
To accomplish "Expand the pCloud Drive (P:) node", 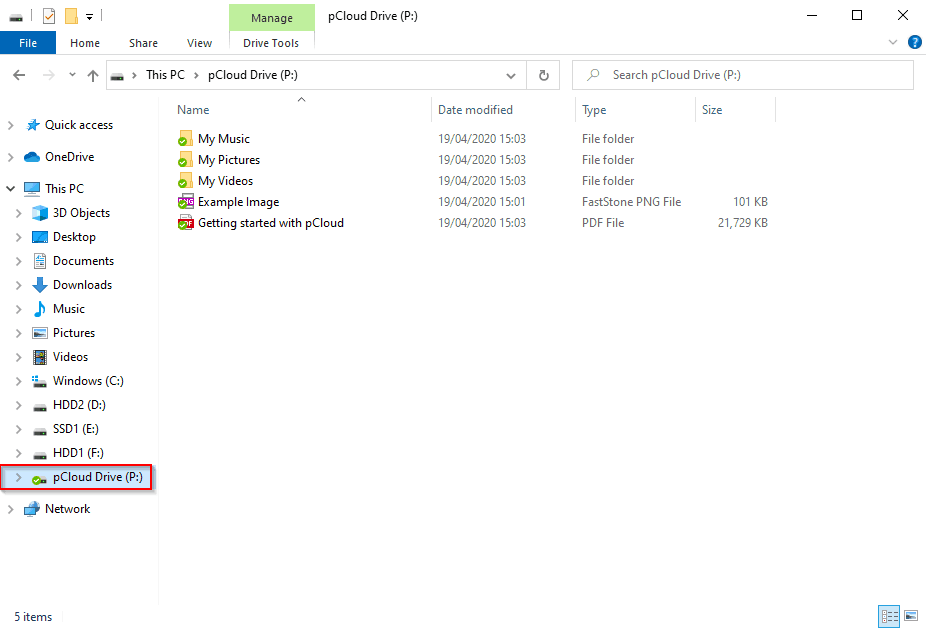I will click(18, 478).
